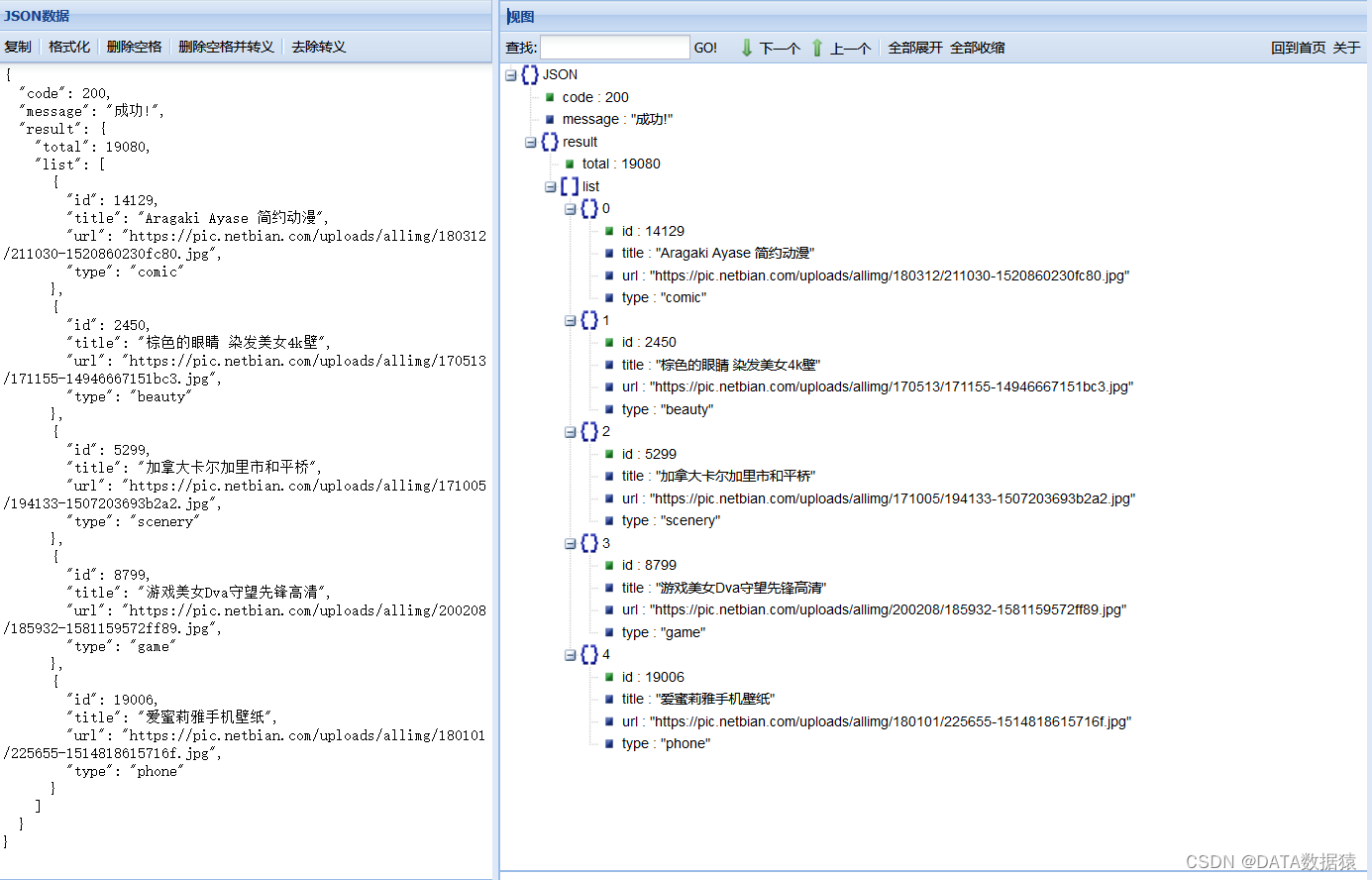
Task: Click the green square icon beside total : 19080
Action: pos(568,164)
